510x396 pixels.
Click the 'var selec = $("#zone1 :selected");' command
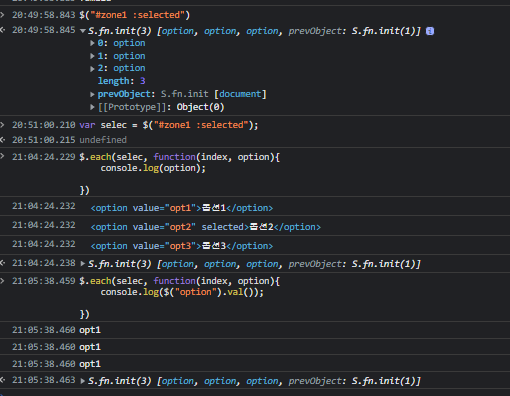(x=169, y=125)
